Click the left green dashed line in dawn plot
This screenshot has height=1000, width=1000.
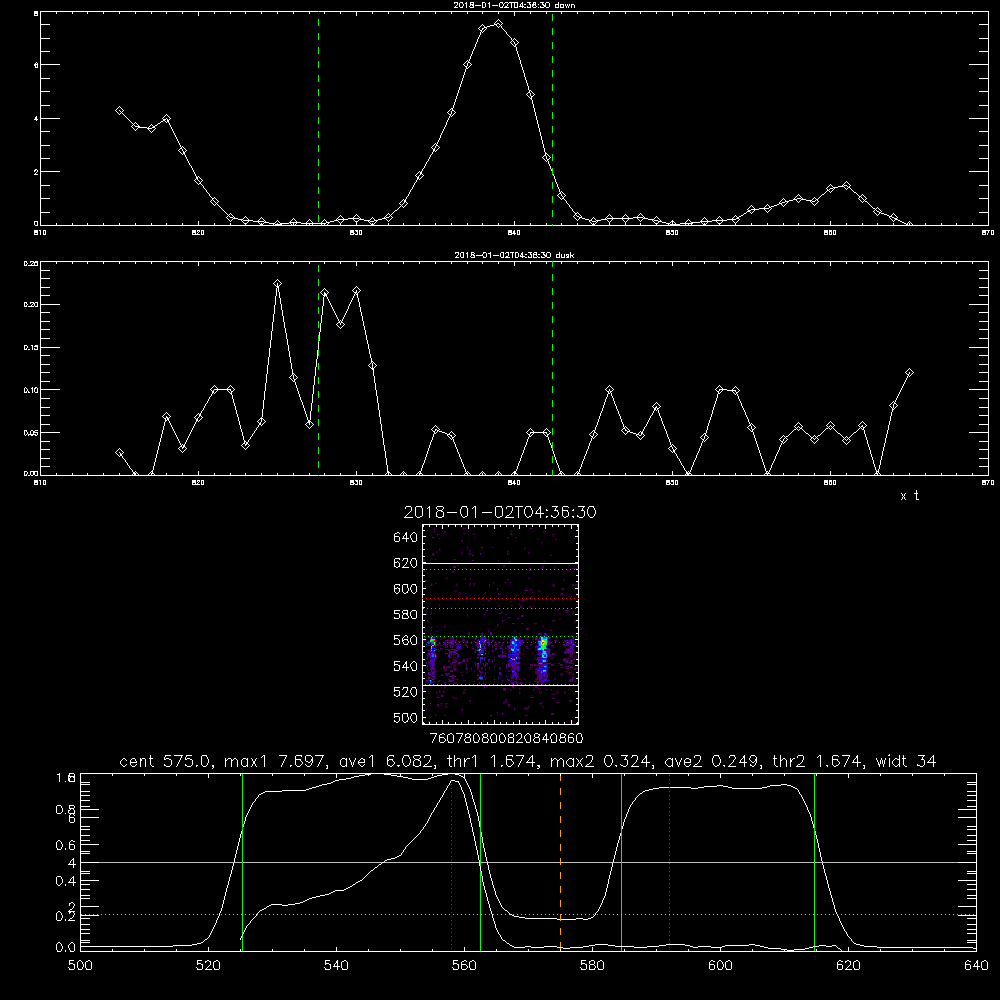click(318, 119)
